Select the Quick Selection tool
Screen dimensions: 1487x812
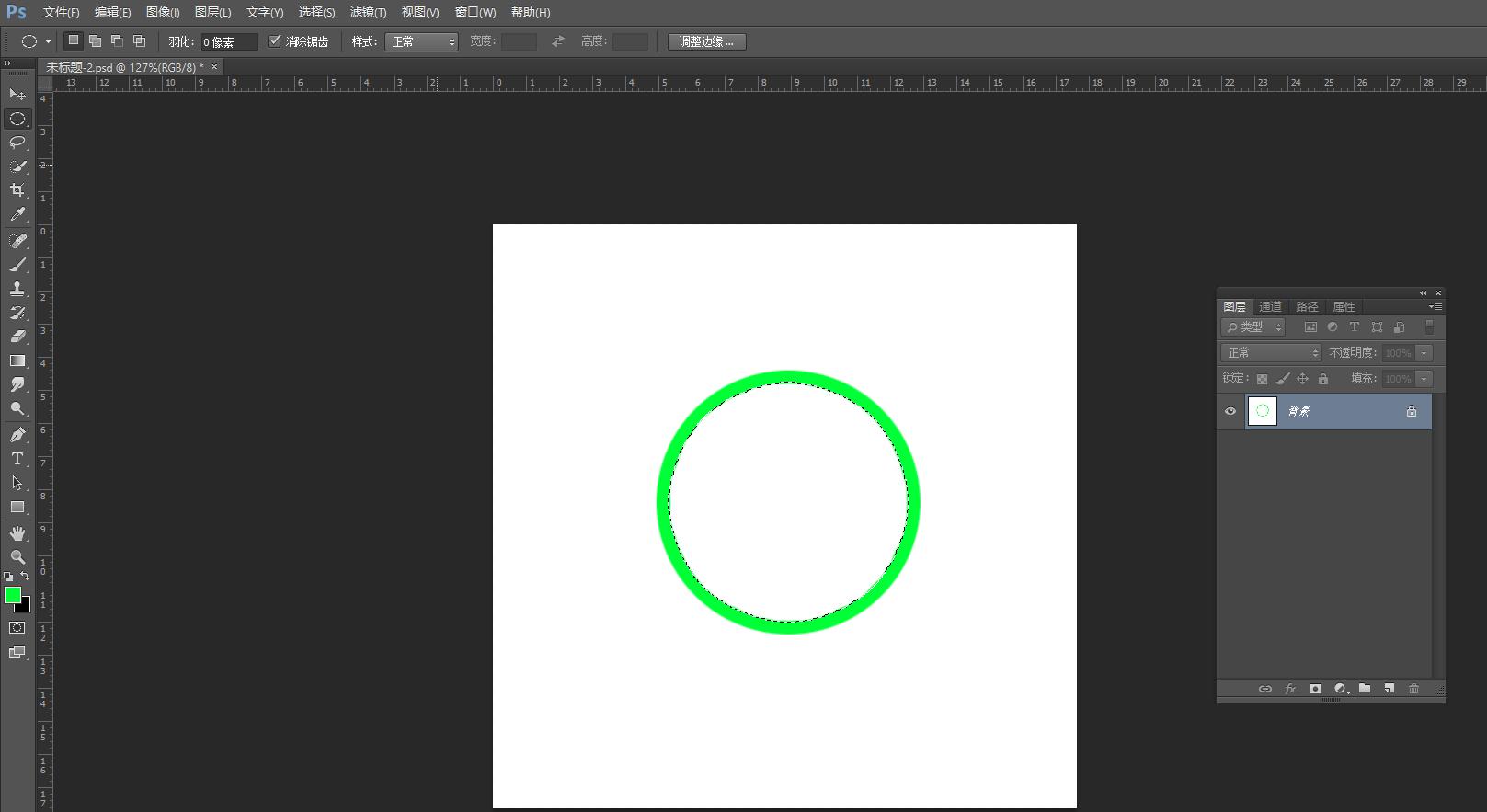17,166
